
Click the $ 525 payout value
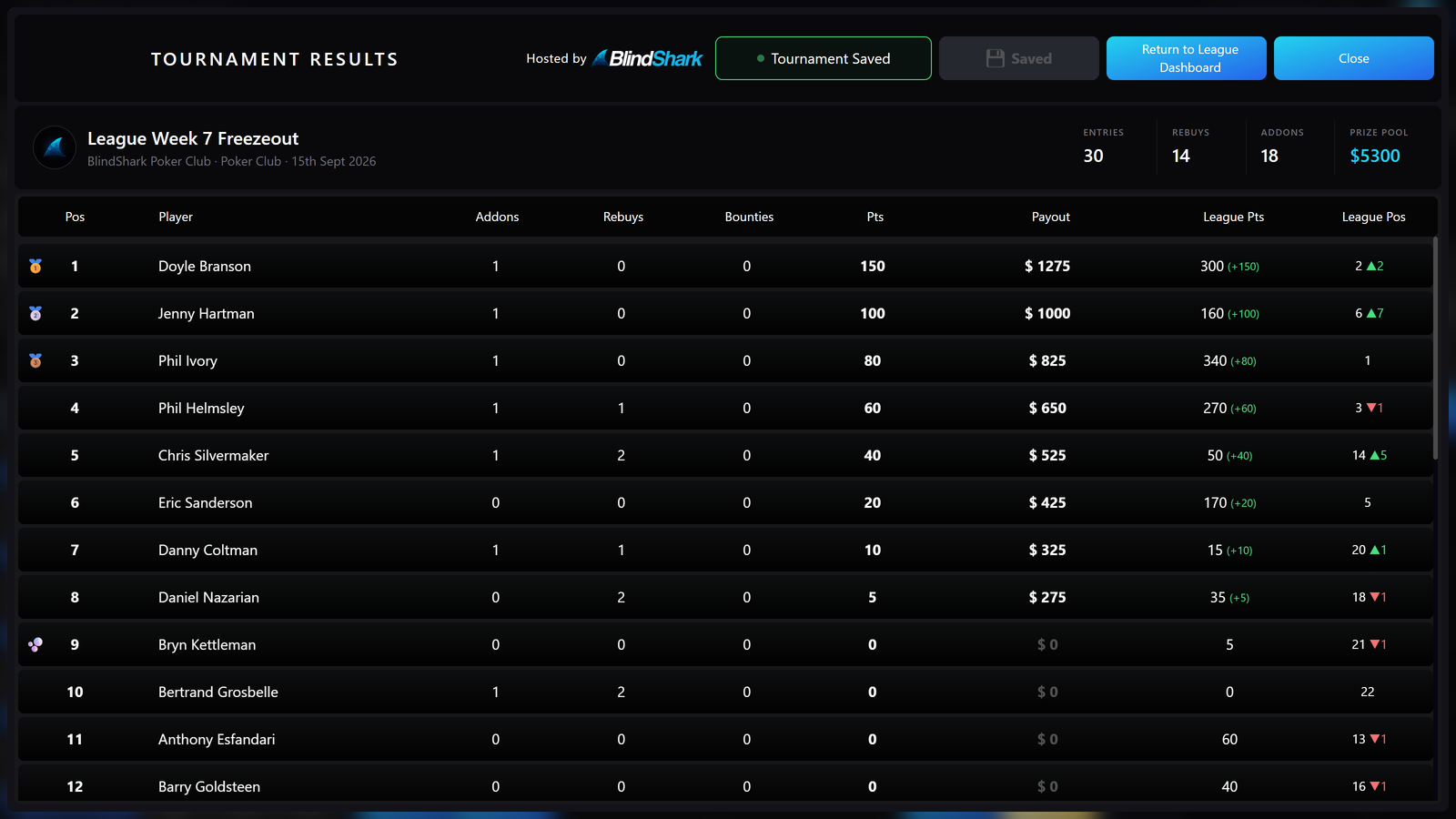(x=1047, y=455)
